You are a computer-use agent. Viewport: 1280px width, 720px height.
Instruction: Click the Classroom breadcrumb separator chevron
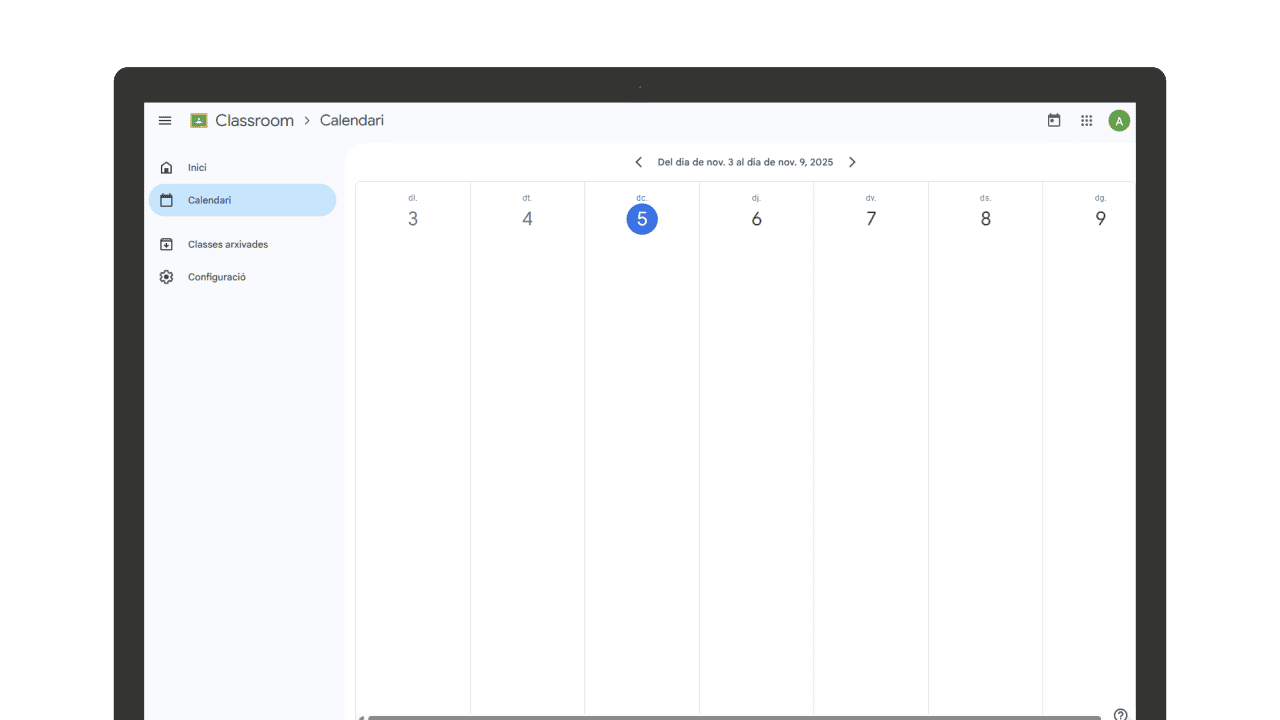[x=307, y=120]
